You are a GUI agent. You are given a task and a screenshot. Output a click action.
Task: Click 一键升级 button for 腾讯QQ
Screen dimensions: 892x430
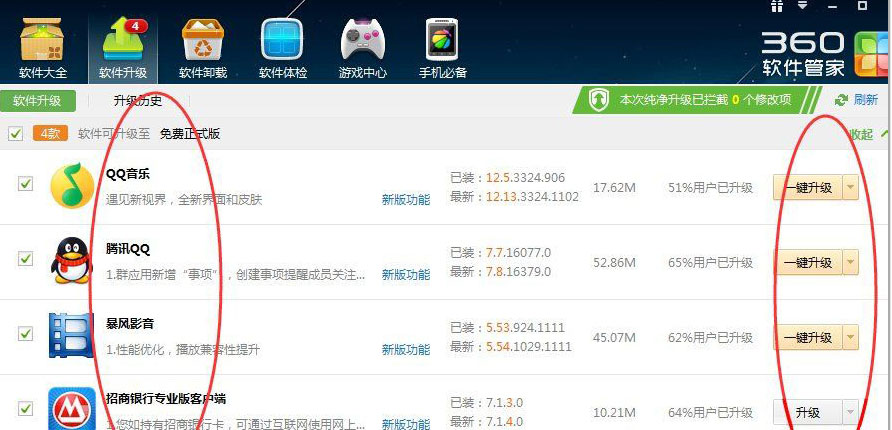point(808,263)
